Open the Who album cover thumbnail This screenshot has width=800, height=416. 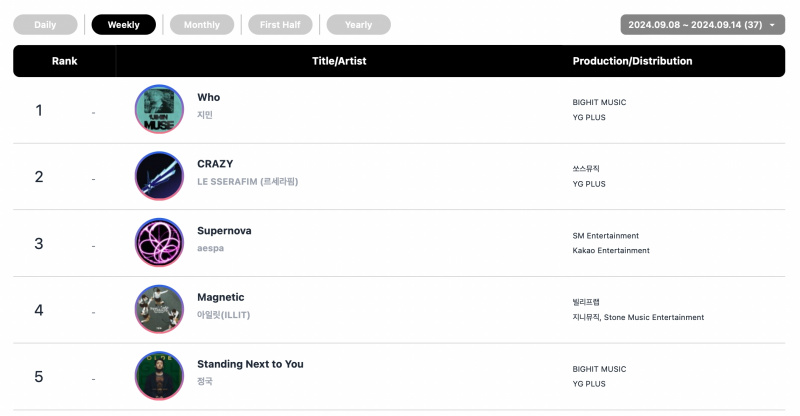click(x=159, y=109)
